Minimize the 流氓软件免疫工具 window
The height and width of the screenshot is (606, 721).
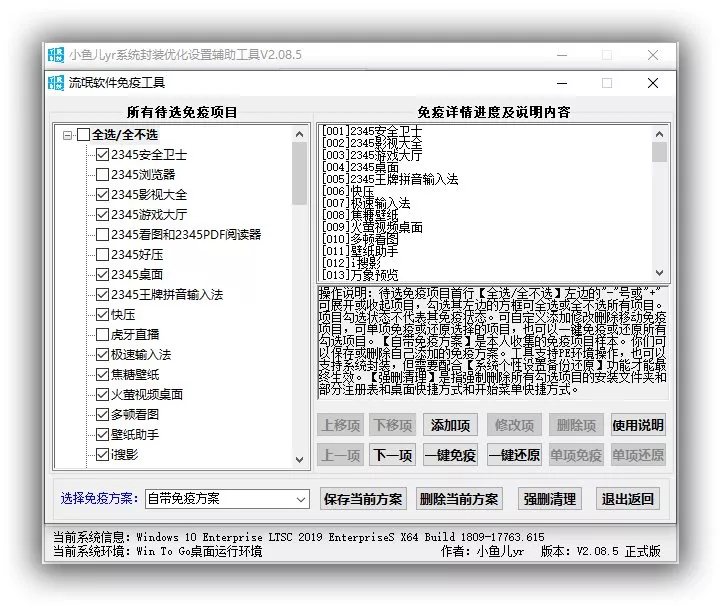[x=562, y=83]
